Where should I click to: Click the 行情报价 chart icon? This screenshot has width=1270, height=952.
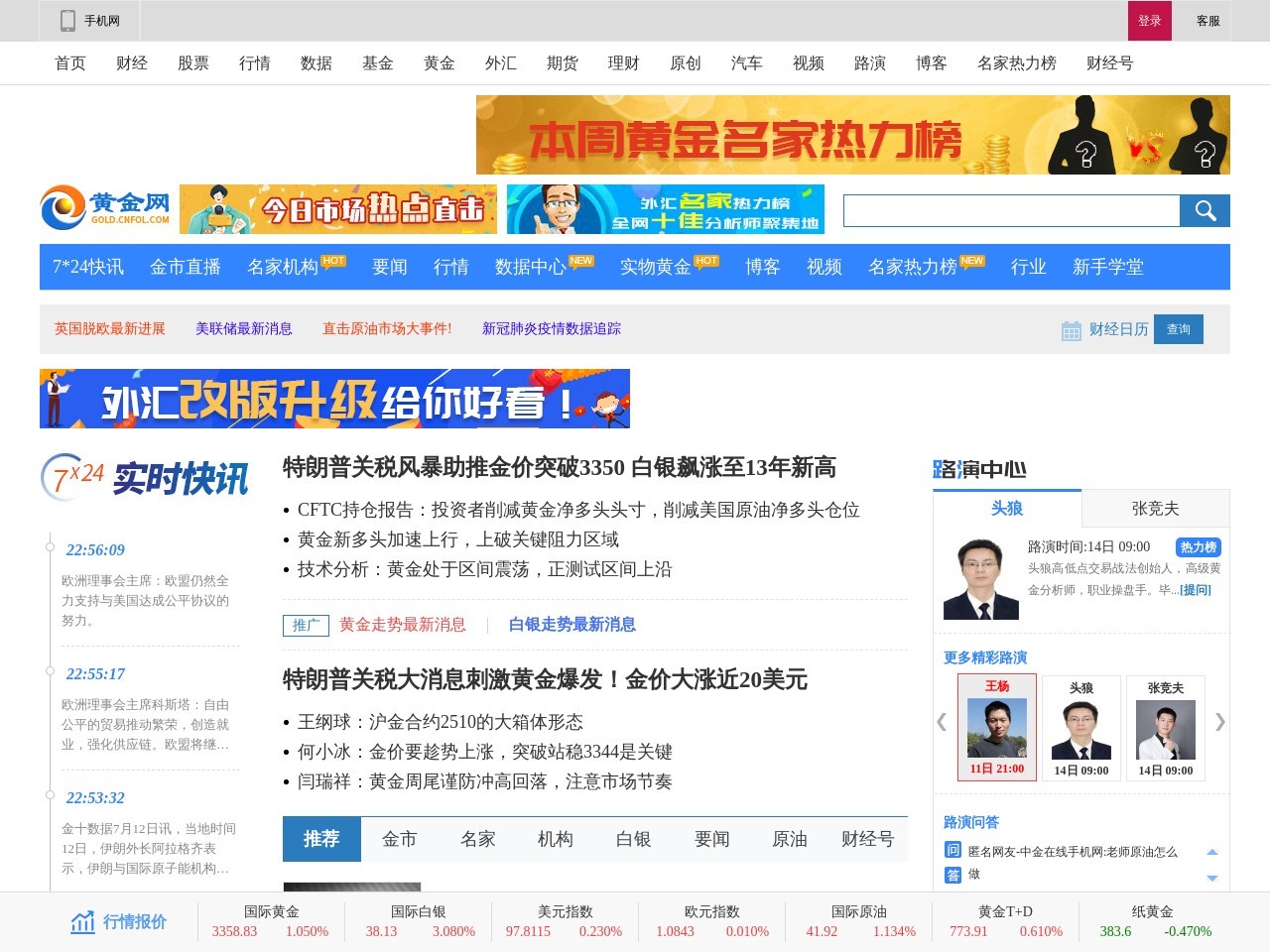point(83,922)
